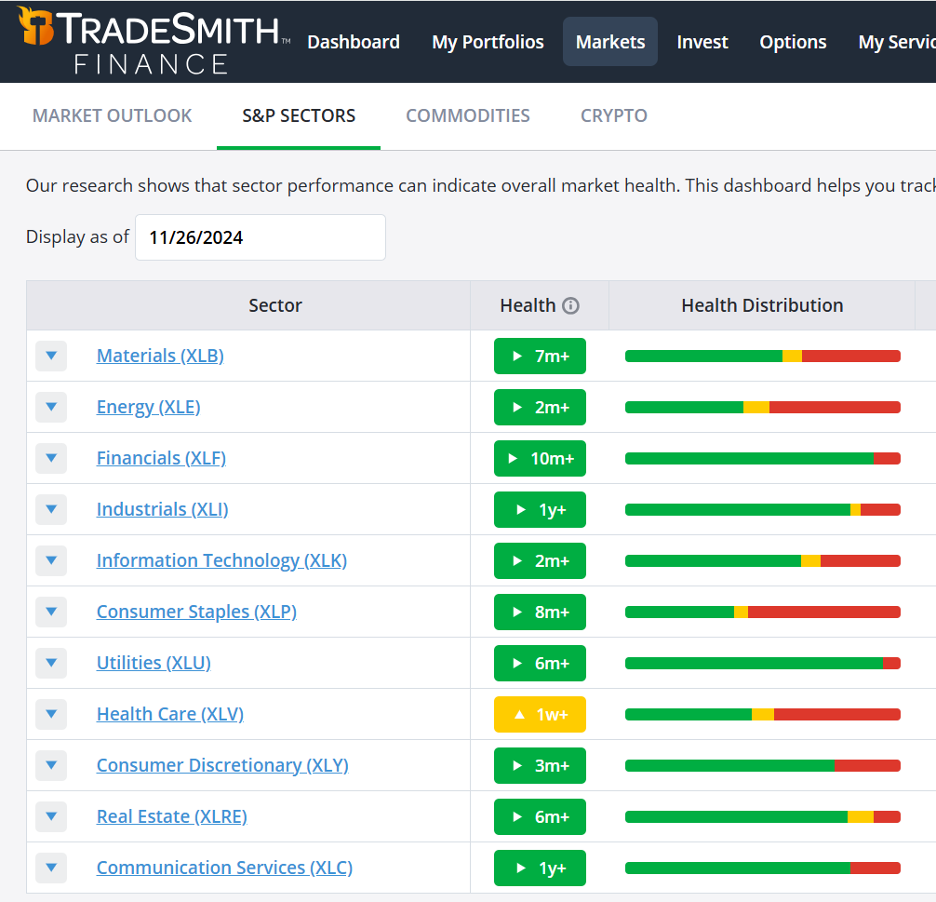Open the Consumer Discretionary (XLY) link

pos(223,765)
